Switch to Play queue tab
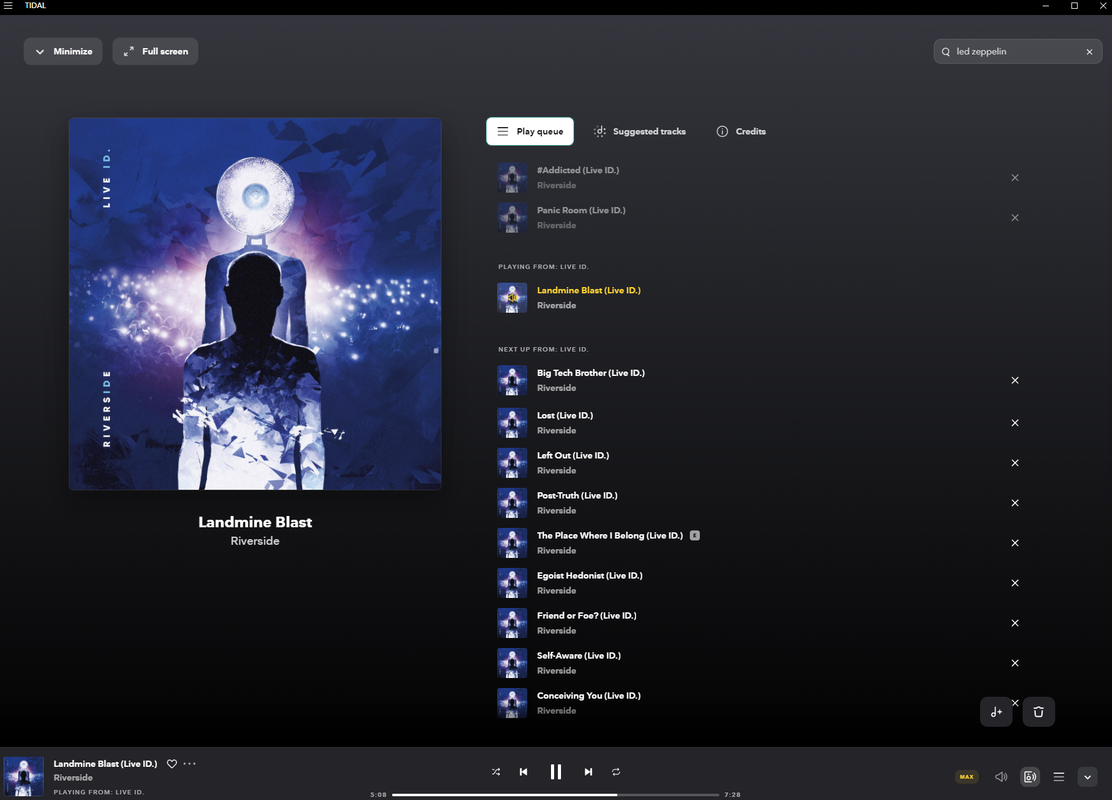 [x=530, y=131]
